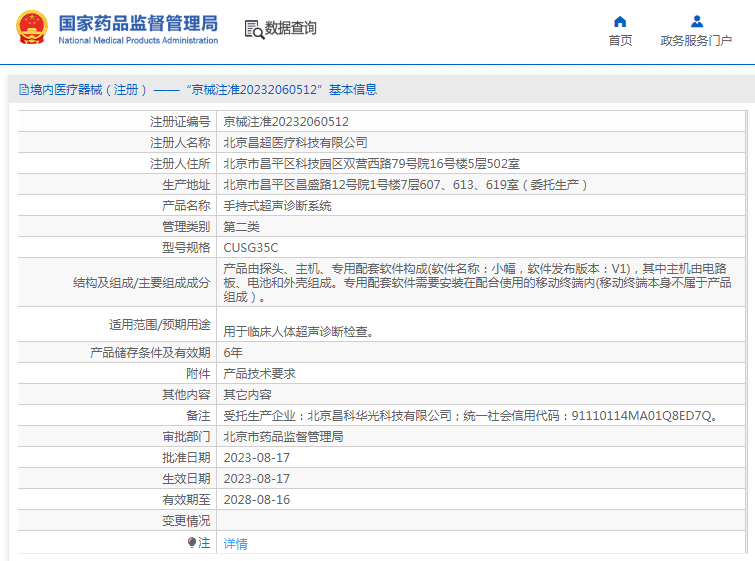Click the 国家药品监督管理局 site title
This screenshot has height=561, width=755.
pos(138,22)
